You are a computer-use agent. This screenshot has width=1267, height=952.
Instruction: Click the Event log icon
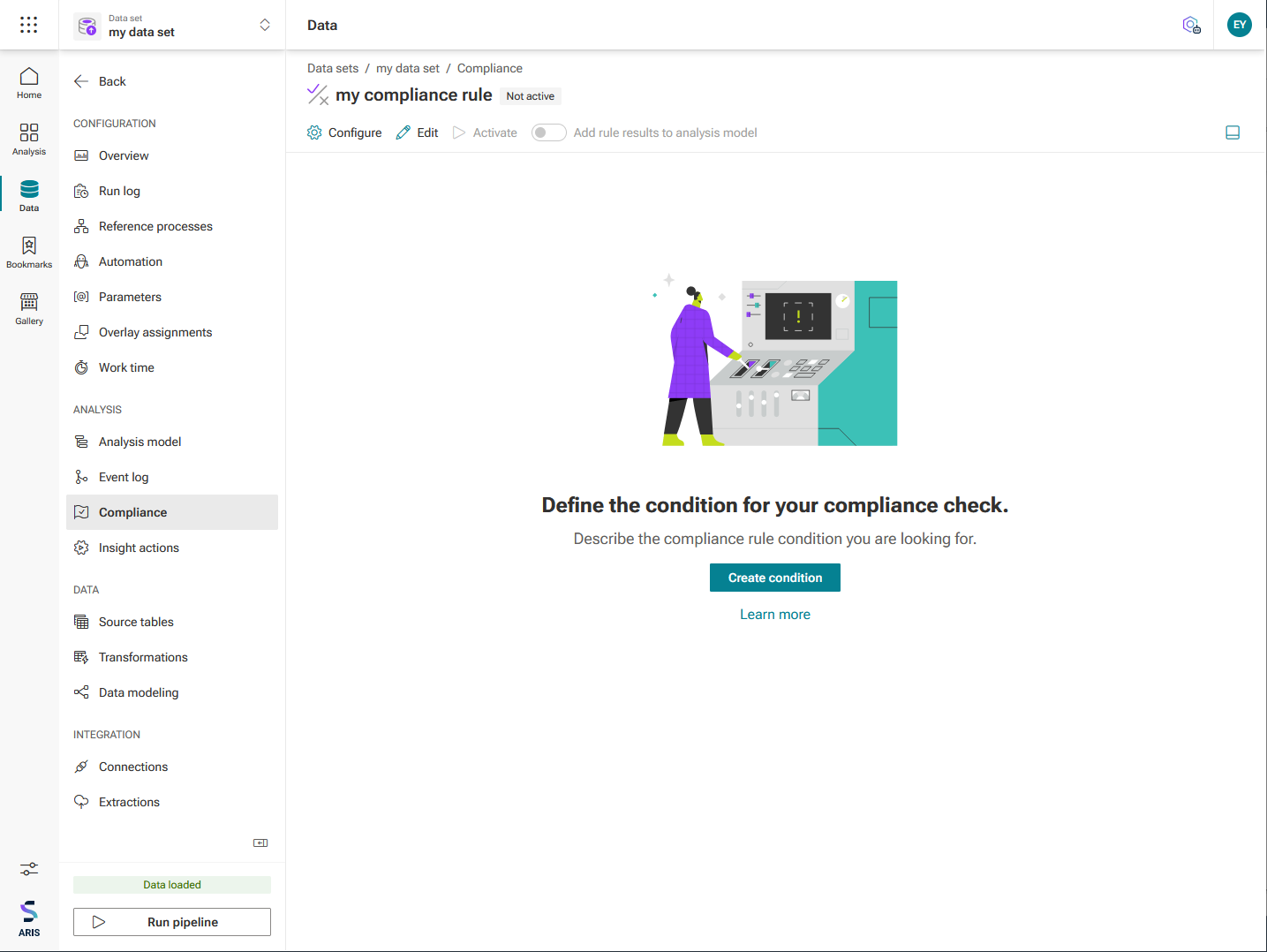point(81,477)
